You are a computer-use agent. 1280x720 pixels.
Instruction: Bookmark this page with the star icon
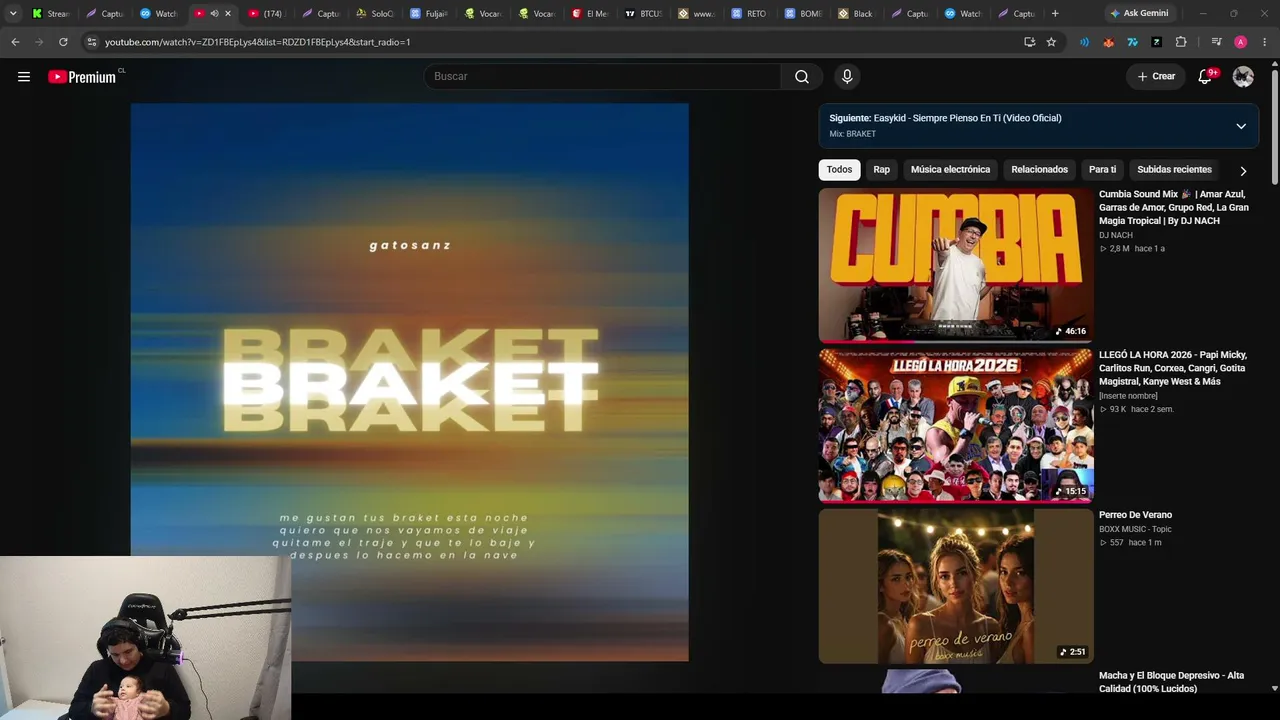tap(1051, 42)
